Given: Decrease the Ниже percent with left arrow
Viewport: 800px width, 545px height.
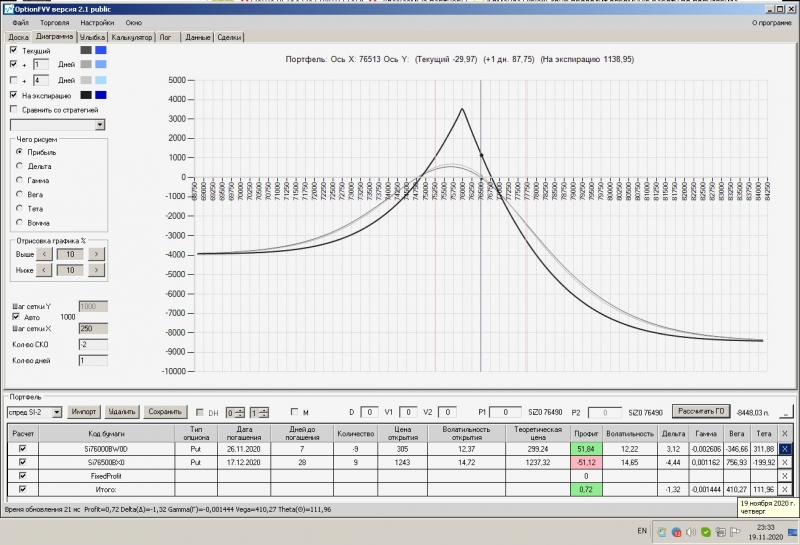Looking at the screenshot, I should [45, 269].
